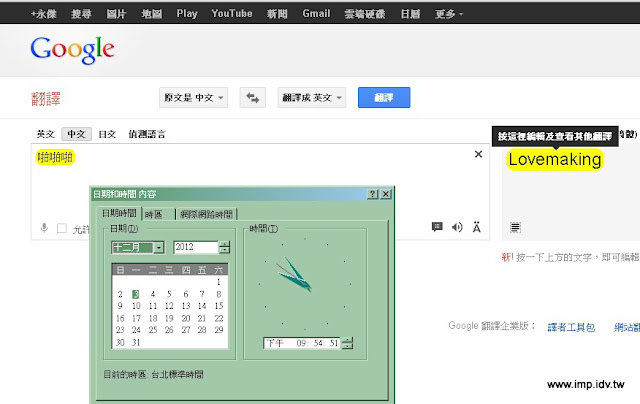The image size is (640, 404).
Task: Click the 翻譯 red page title link
Action: 46,98
